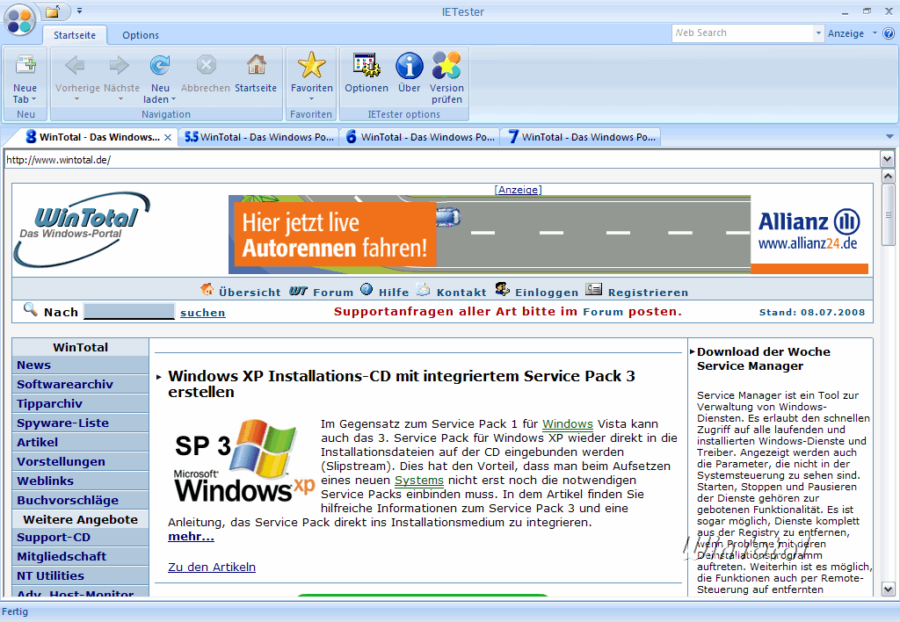The image size is (900, 622).
Task: Open Buchvorschläge in the sidebar
Action: coord(80,500)
